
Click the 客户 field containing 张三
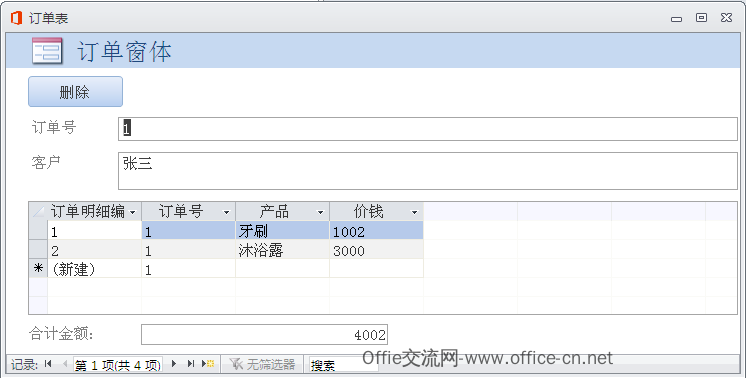(x=428, y=171)
